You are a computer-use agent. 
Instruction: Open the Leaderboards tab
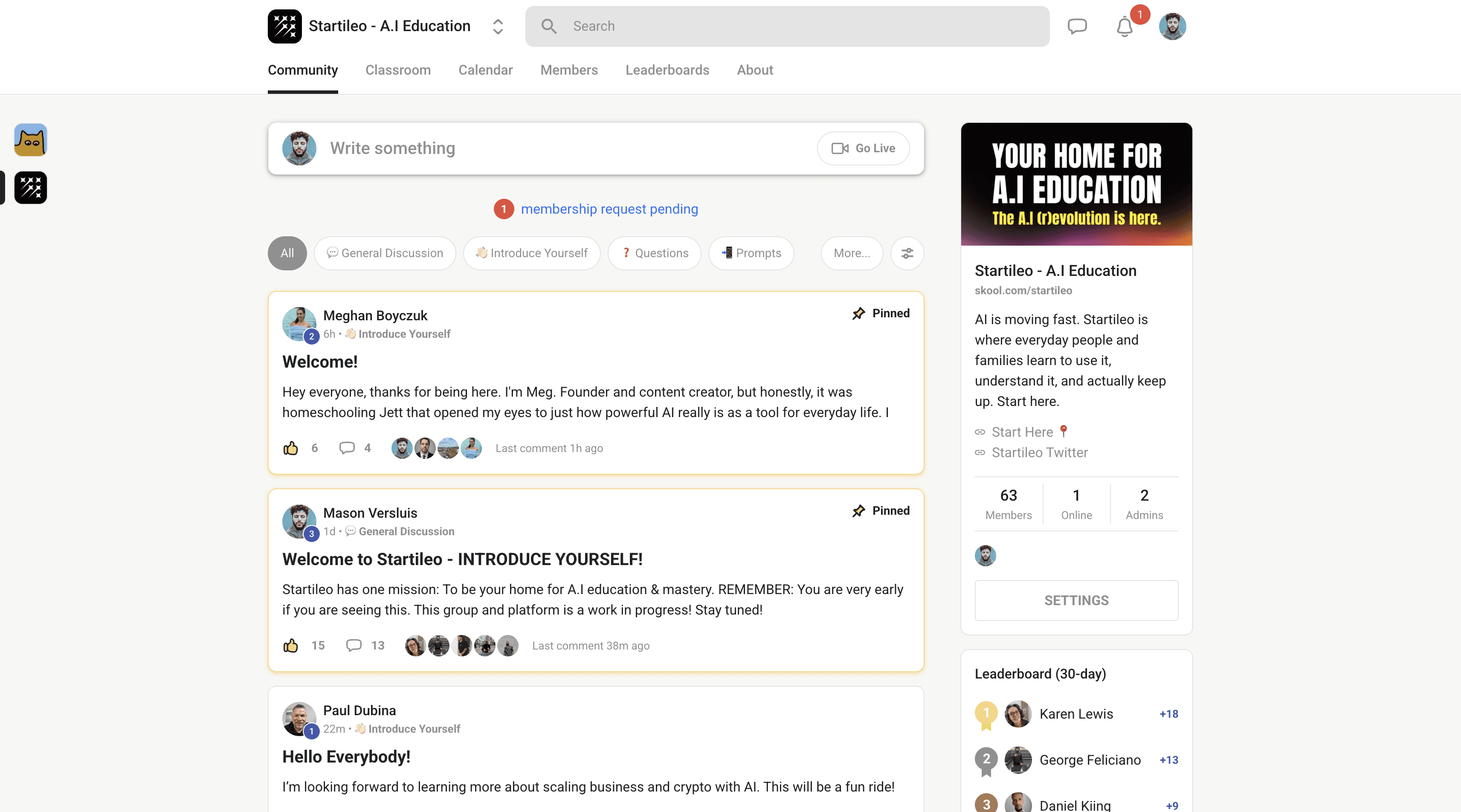click(667, 70)
